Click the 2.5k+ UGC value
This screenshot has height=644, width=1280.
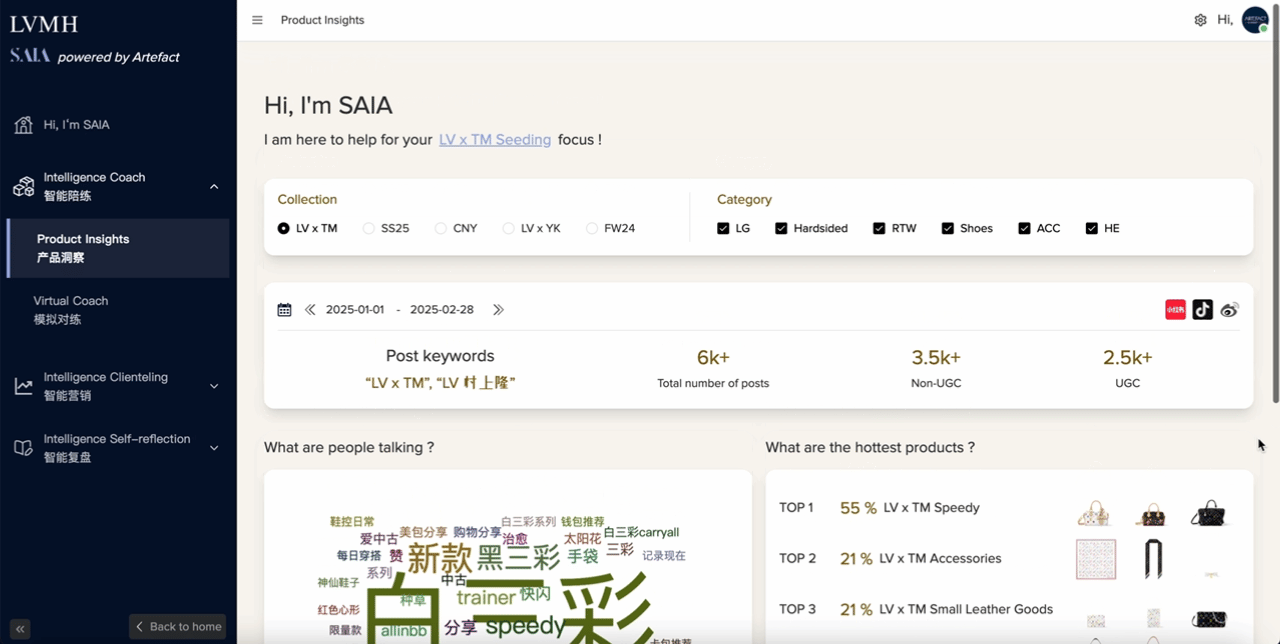pyautogui.click(x=1128, y=357)
